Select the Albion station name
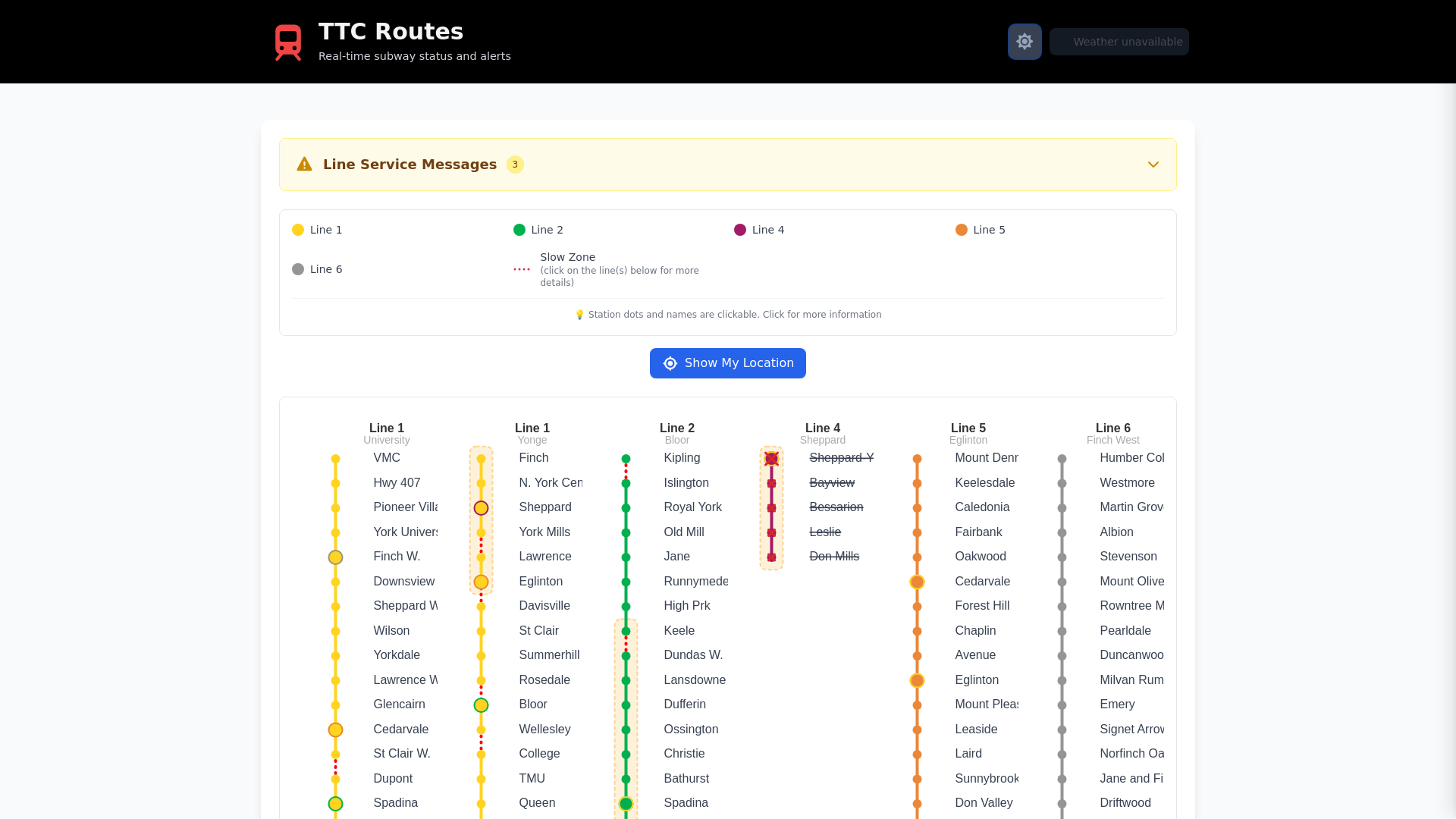1456x819 pixels. tap(1116, 532)
